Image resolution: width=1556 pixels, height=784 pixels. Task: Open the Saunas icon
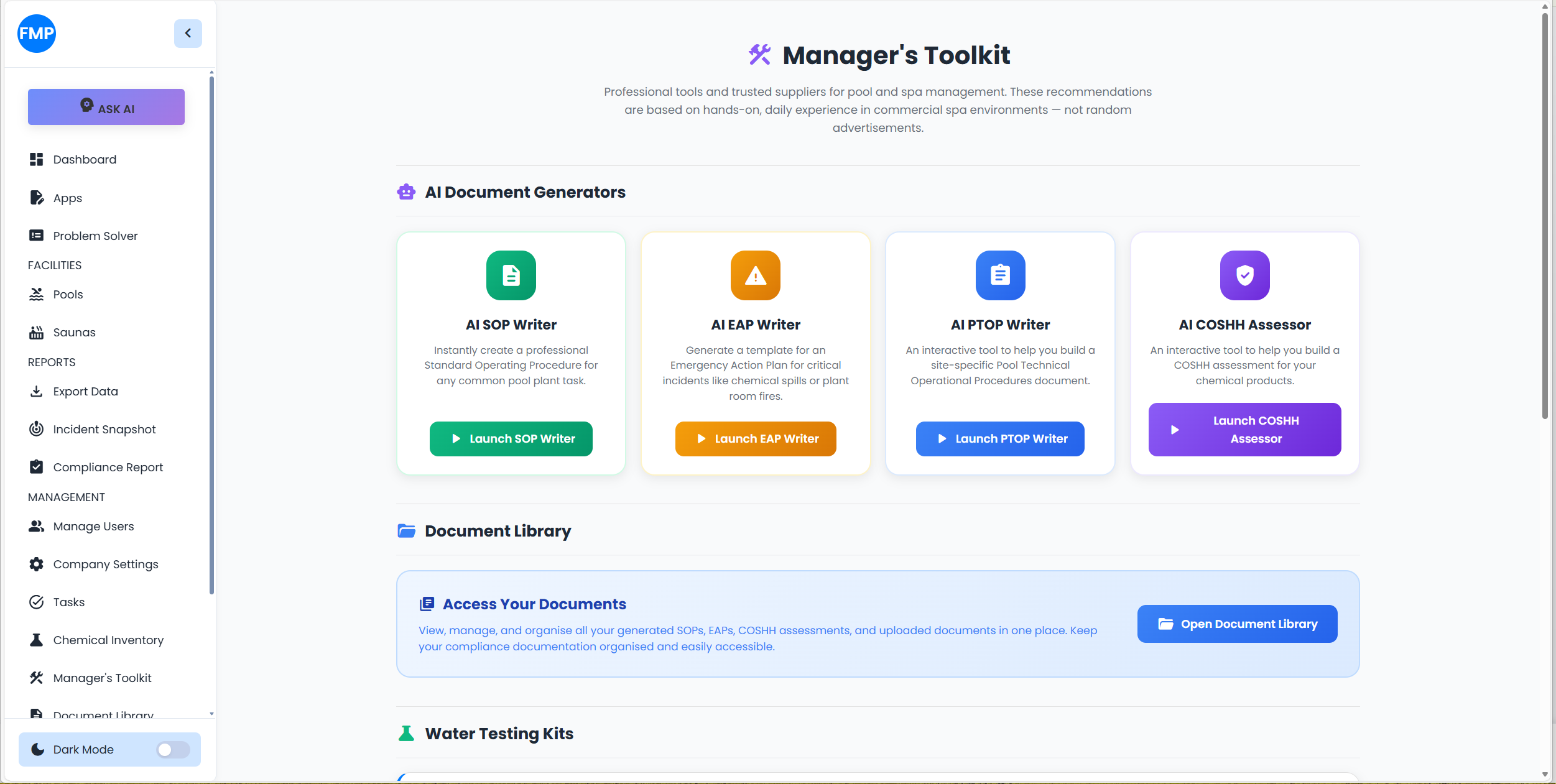click(37, 333)
